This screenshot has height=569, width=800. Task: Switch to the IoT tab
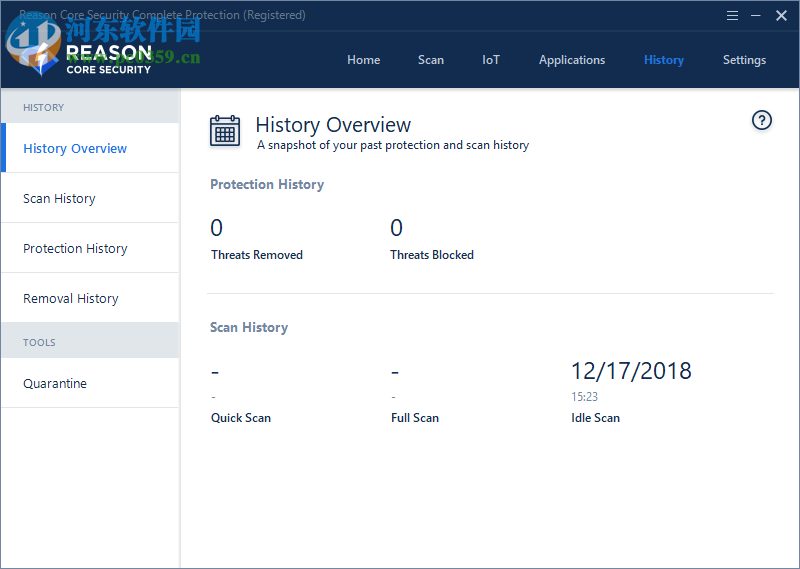(491, 60)
